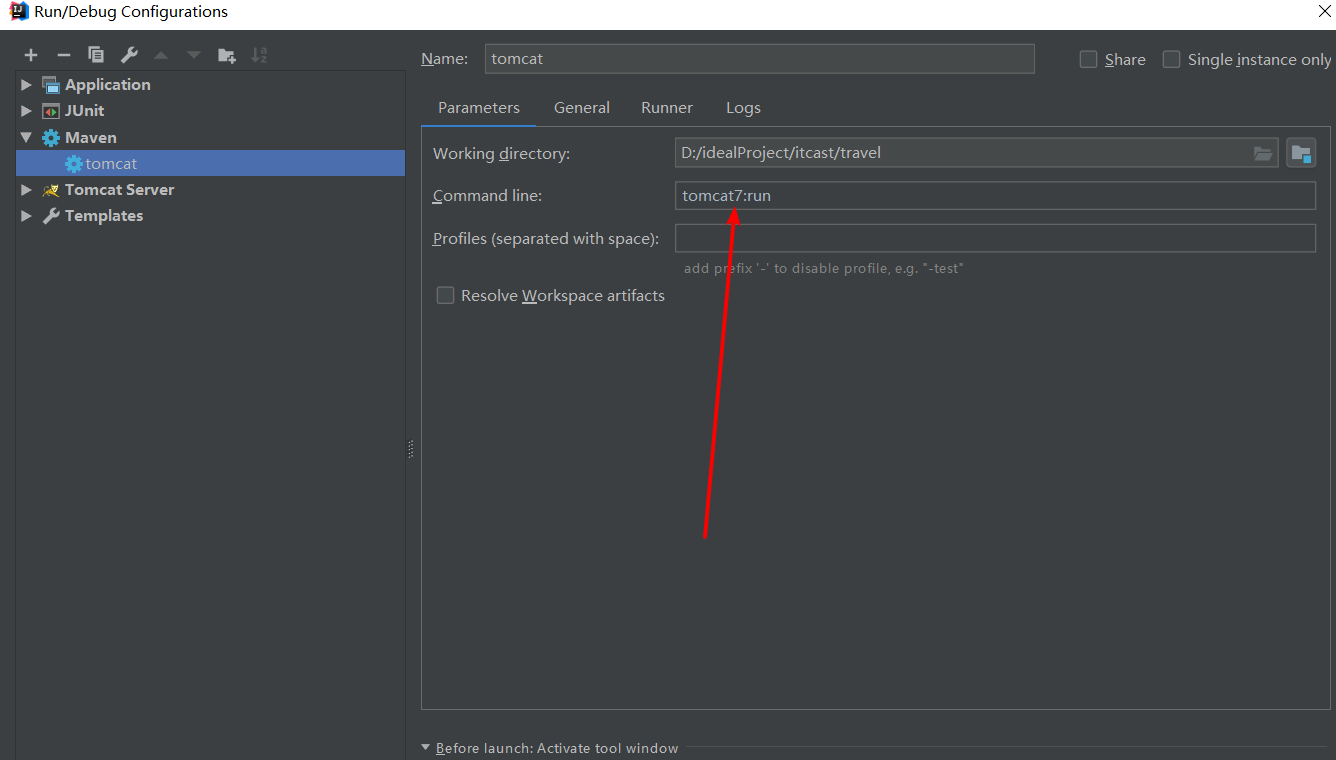Switch to the Runner tab

(x=666, y=107)
